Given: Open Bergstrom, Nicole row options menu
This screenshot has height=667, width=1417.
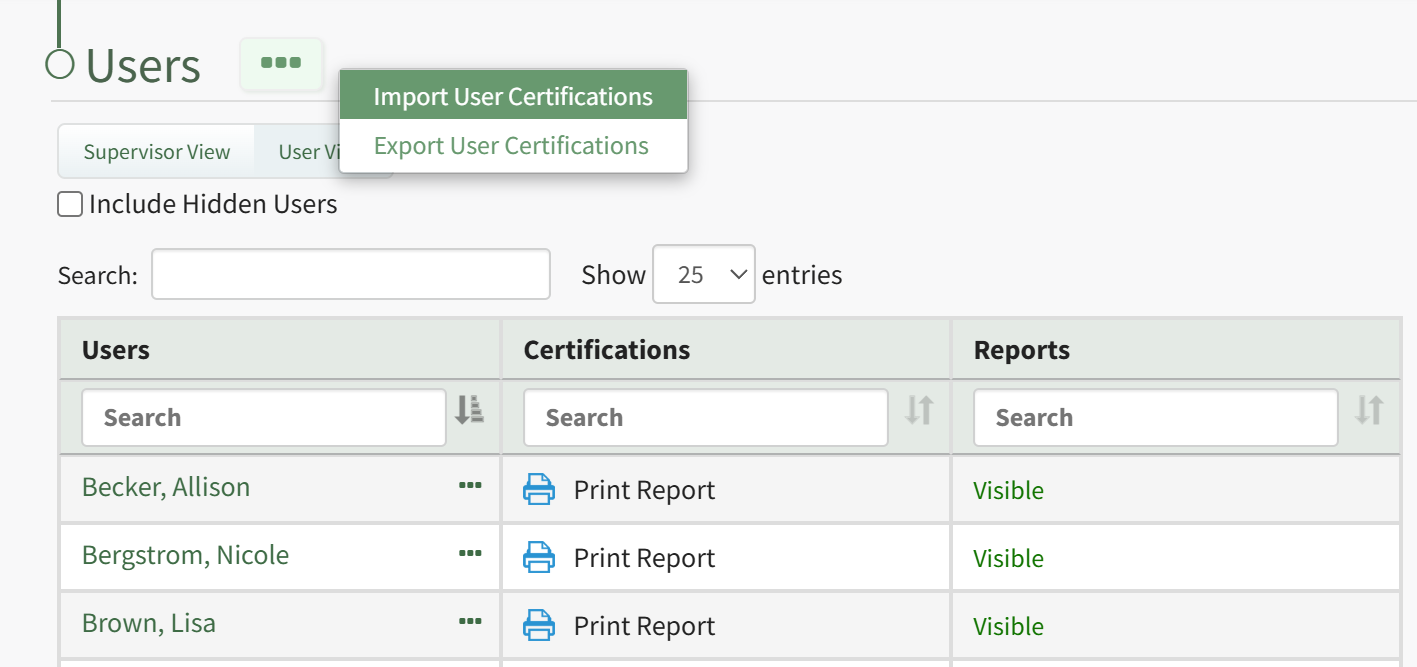Looking at the screenshot, I should tap(470, 554).
